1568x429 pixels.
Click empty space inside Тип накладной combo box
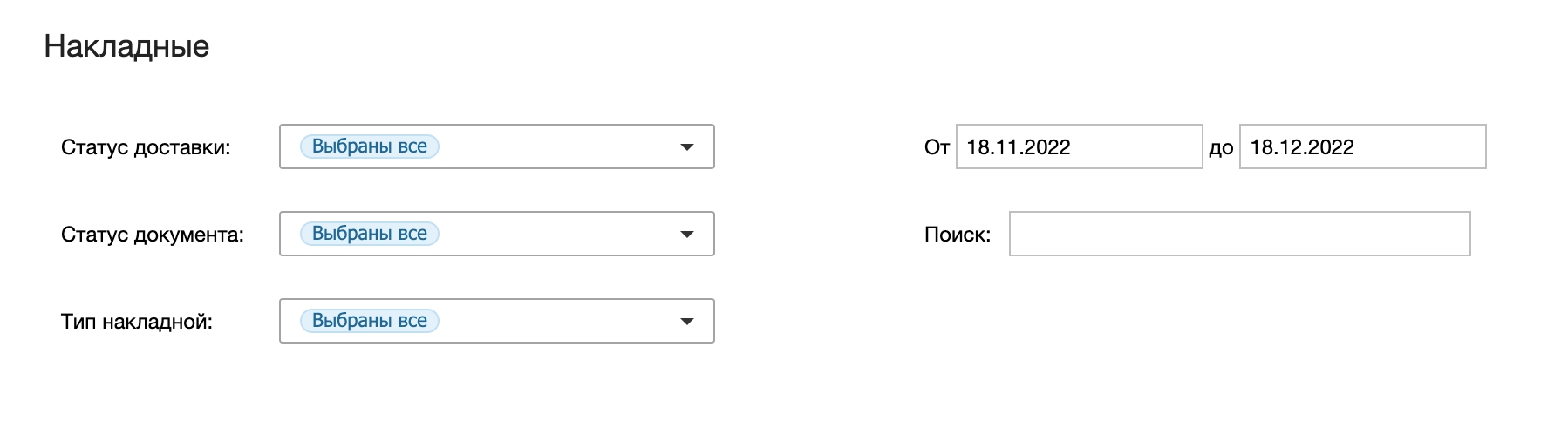558,322
